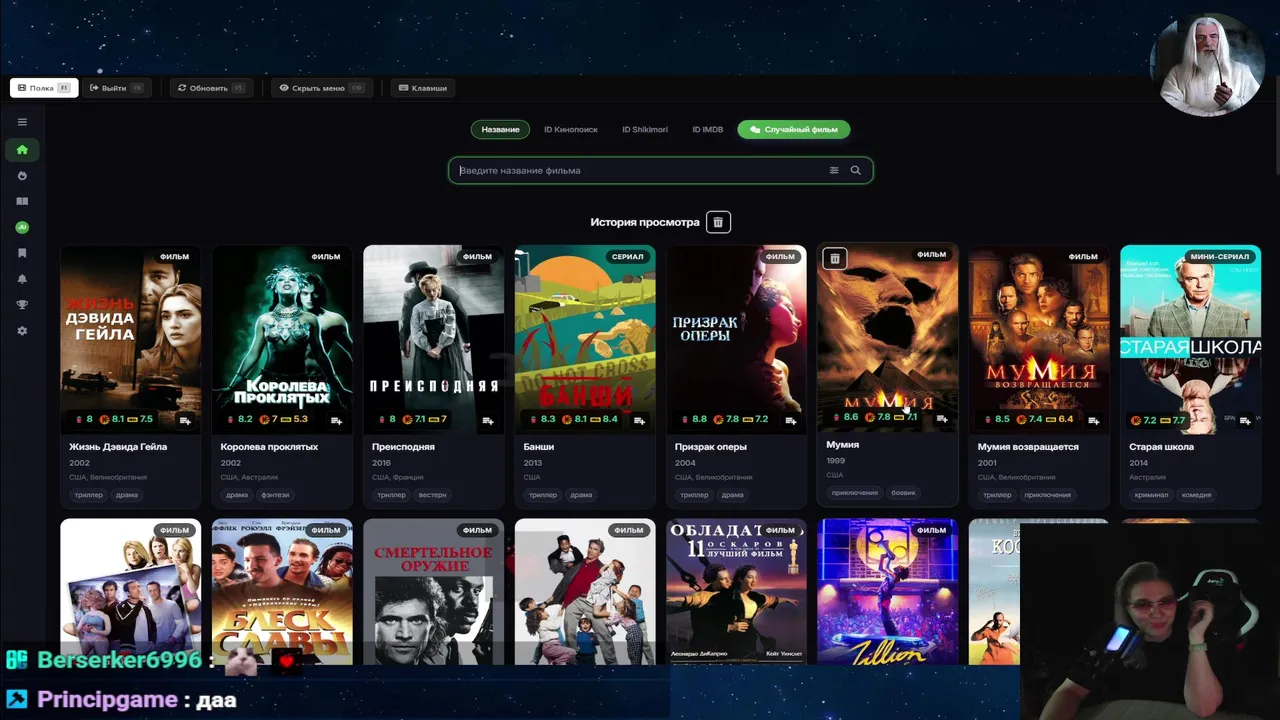Select криминал tag on Старая школа
The image size is (1280, 720).
(x=1150, y=495)
